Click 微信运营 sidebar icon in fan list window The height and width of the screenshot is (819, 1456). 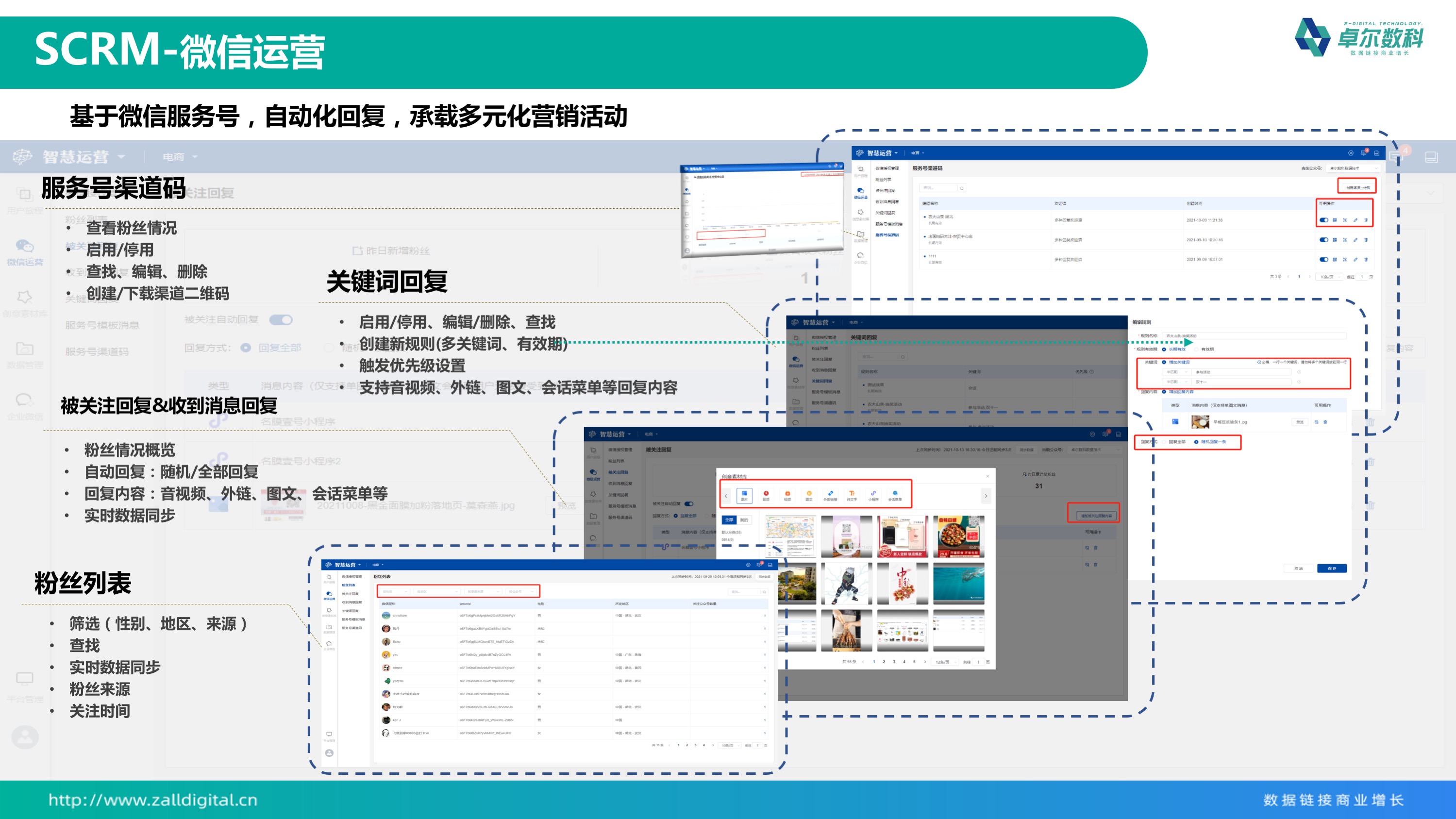click(329, 595)
